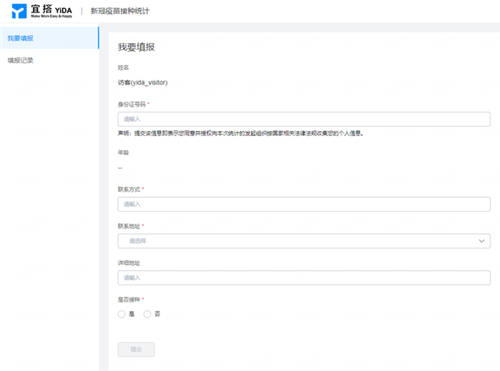The width and height of the screenshot is (500, 371).
Task: Focus the 身份证号码 input field
Action: click(x=304, y=119)
